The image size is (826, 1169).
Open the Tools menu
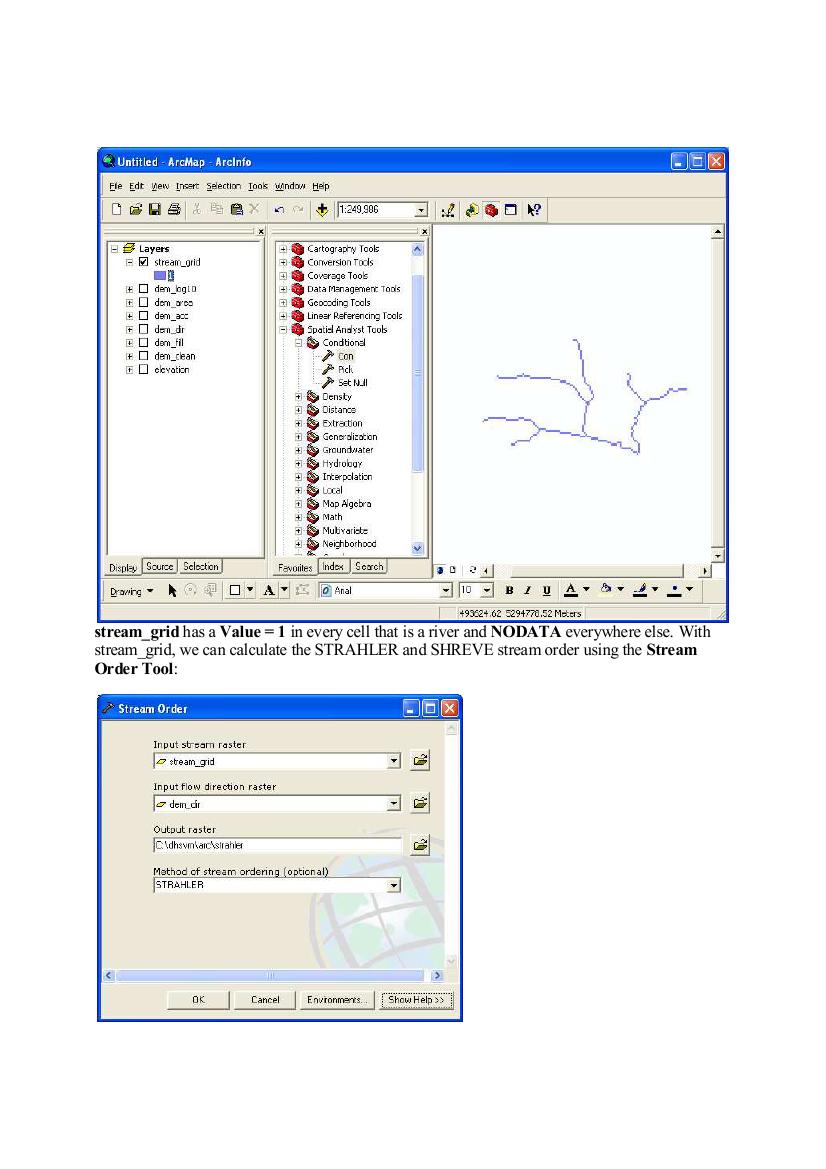[x=258, y=186]
